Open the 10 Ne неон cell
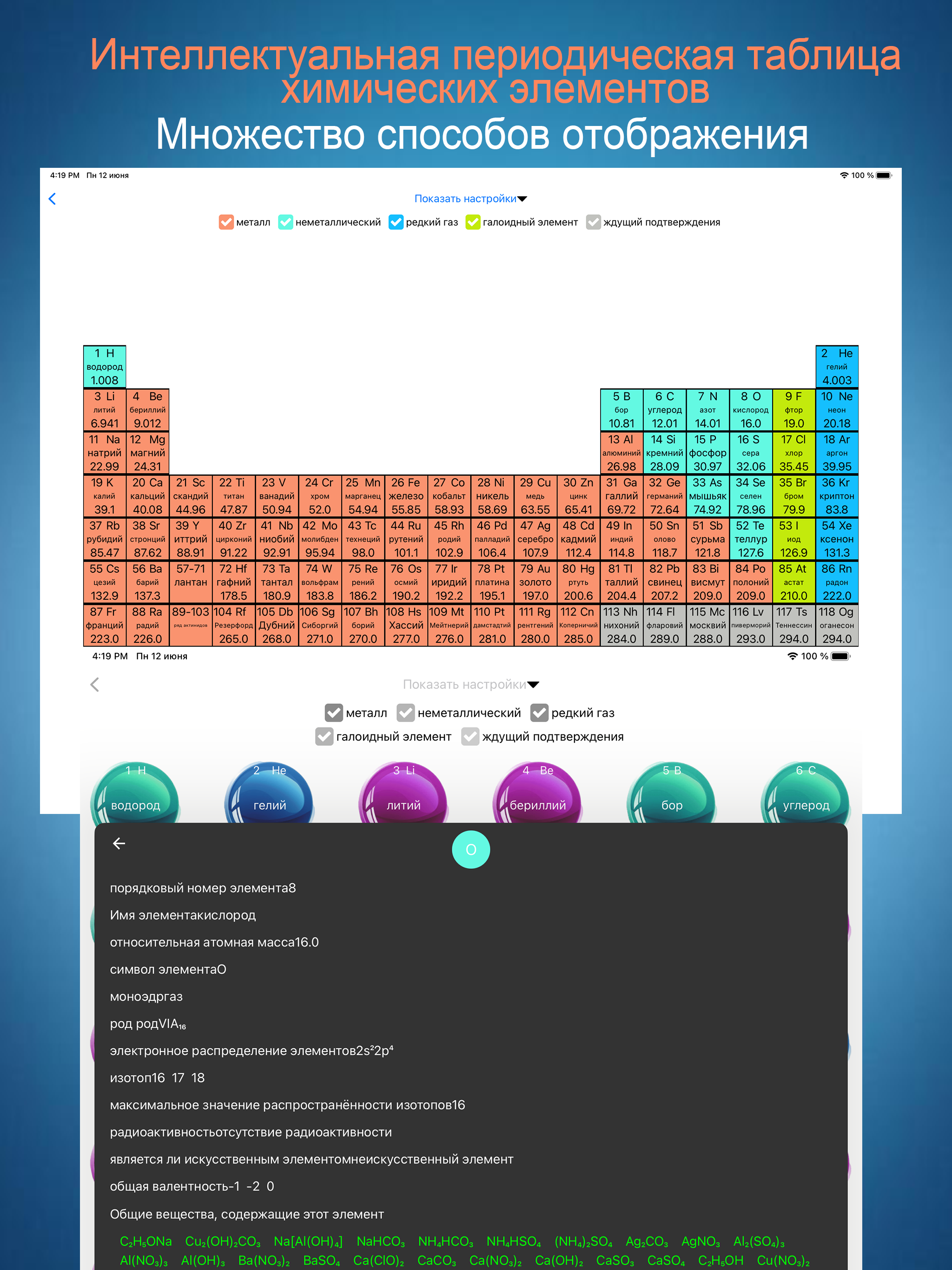Image resolution: width=952 pixels, height=1270 pixels. point(837,410)
